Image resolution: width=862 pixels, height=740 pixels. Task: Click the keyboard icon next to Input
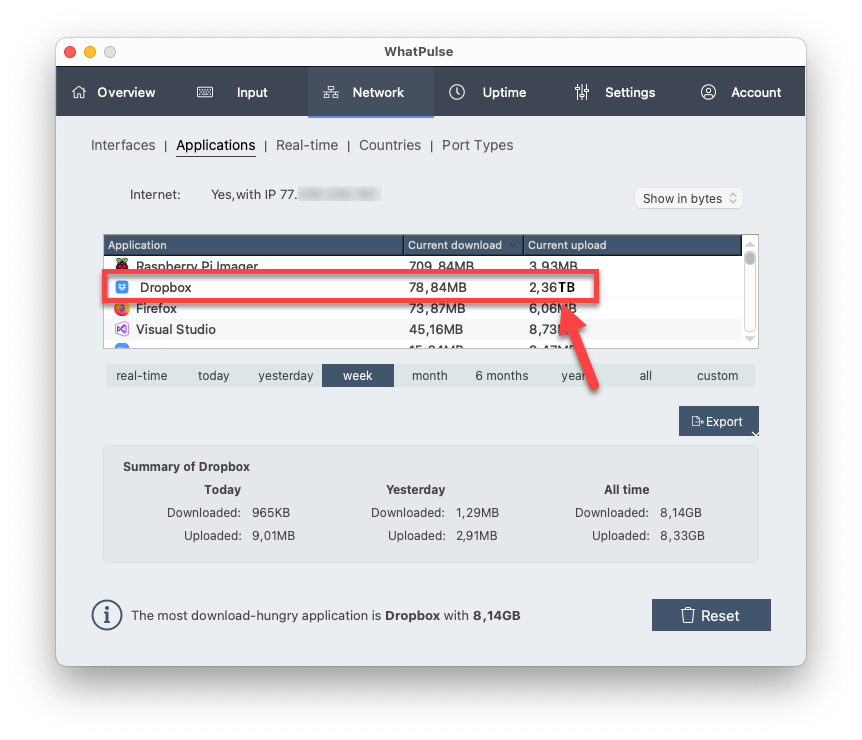[x=205, y=91]
